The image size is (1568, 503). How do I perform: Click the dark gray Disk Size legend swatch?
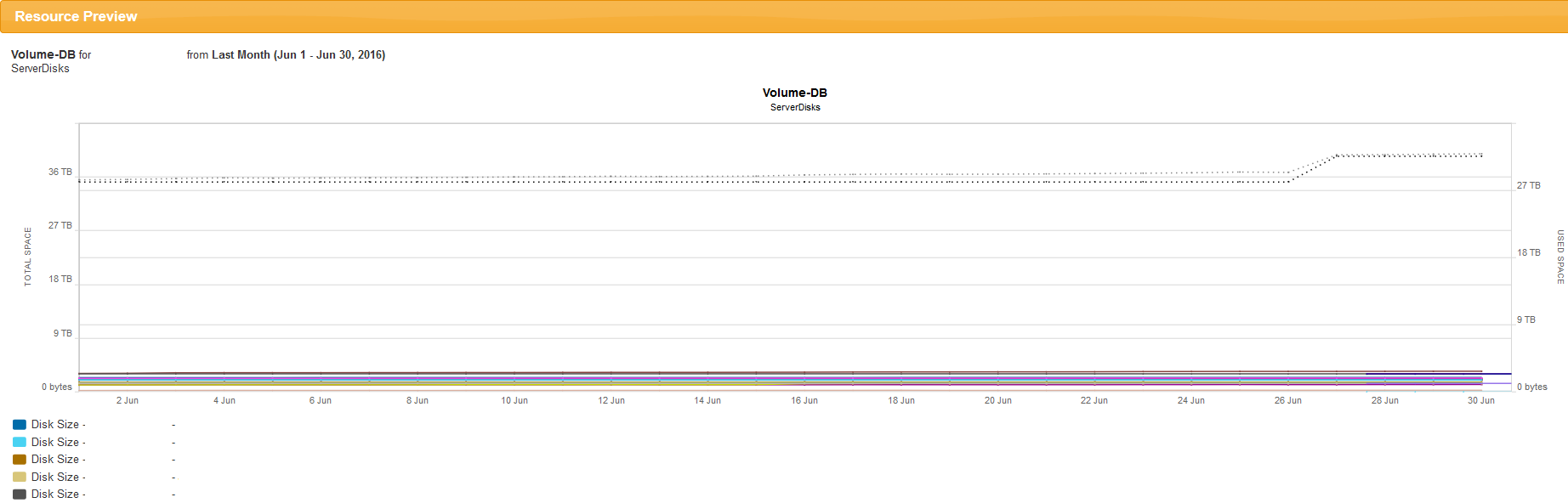(20, 495)
